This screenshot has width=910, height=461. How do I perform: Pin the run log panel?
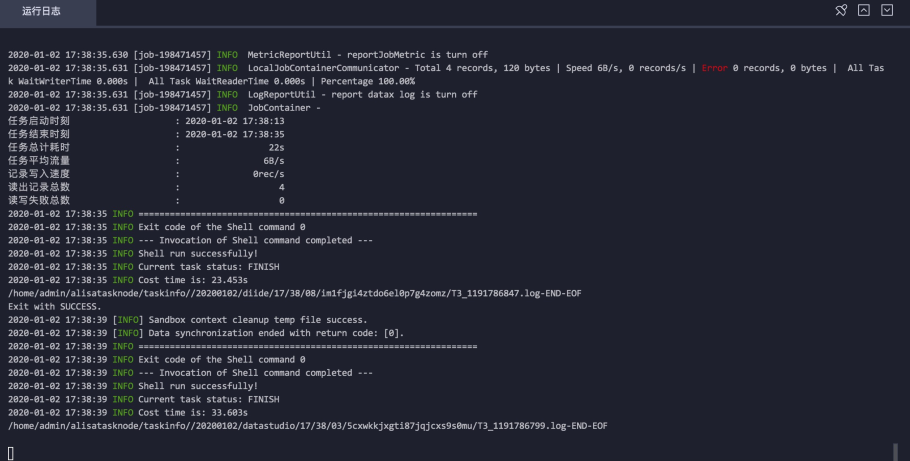841,10
